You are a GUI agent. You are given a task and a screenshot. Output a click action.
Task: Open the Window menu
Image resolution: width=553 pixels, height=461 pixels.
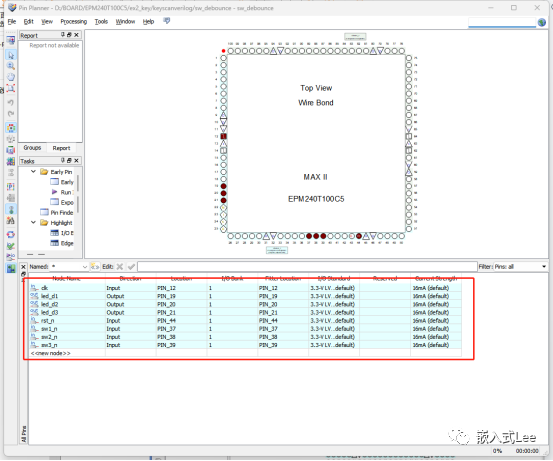click(x=126, y=22)
